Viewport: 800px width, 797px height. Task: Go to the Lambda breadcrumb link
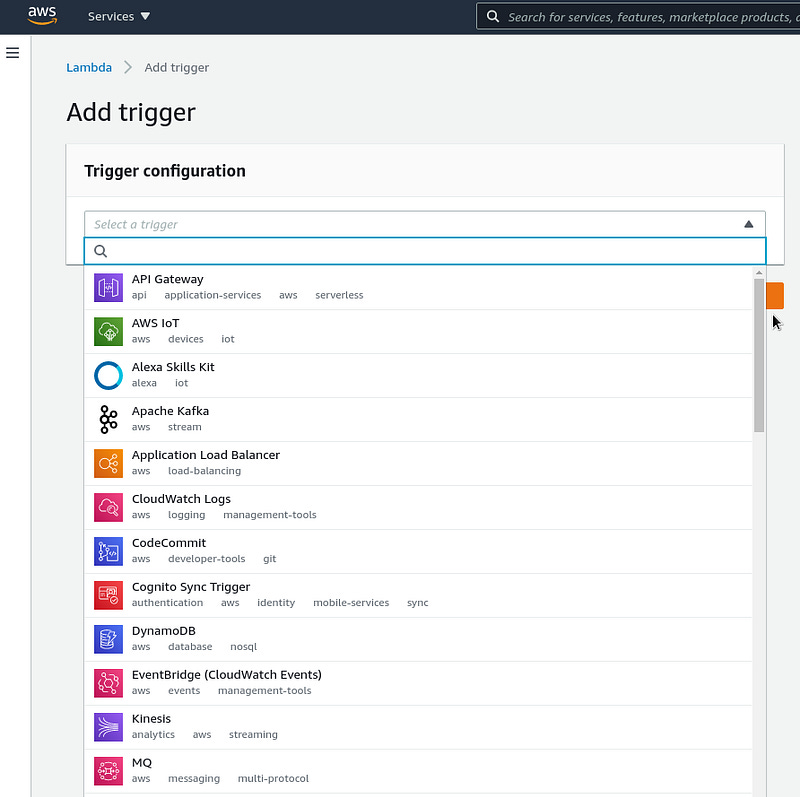point(89,67)
